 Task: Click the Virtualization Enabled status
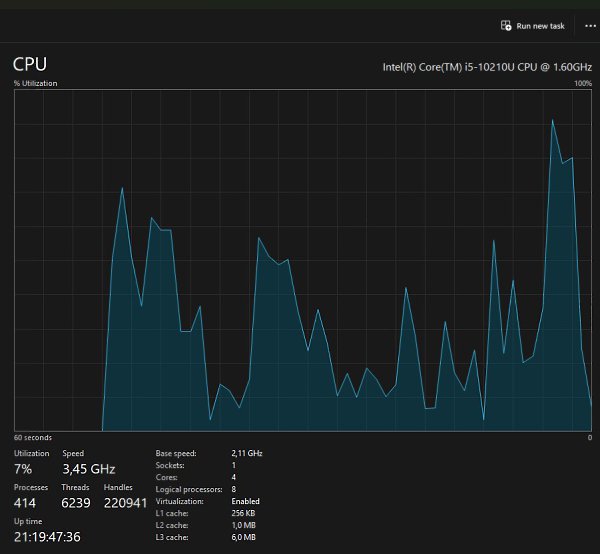pos(245,502)
